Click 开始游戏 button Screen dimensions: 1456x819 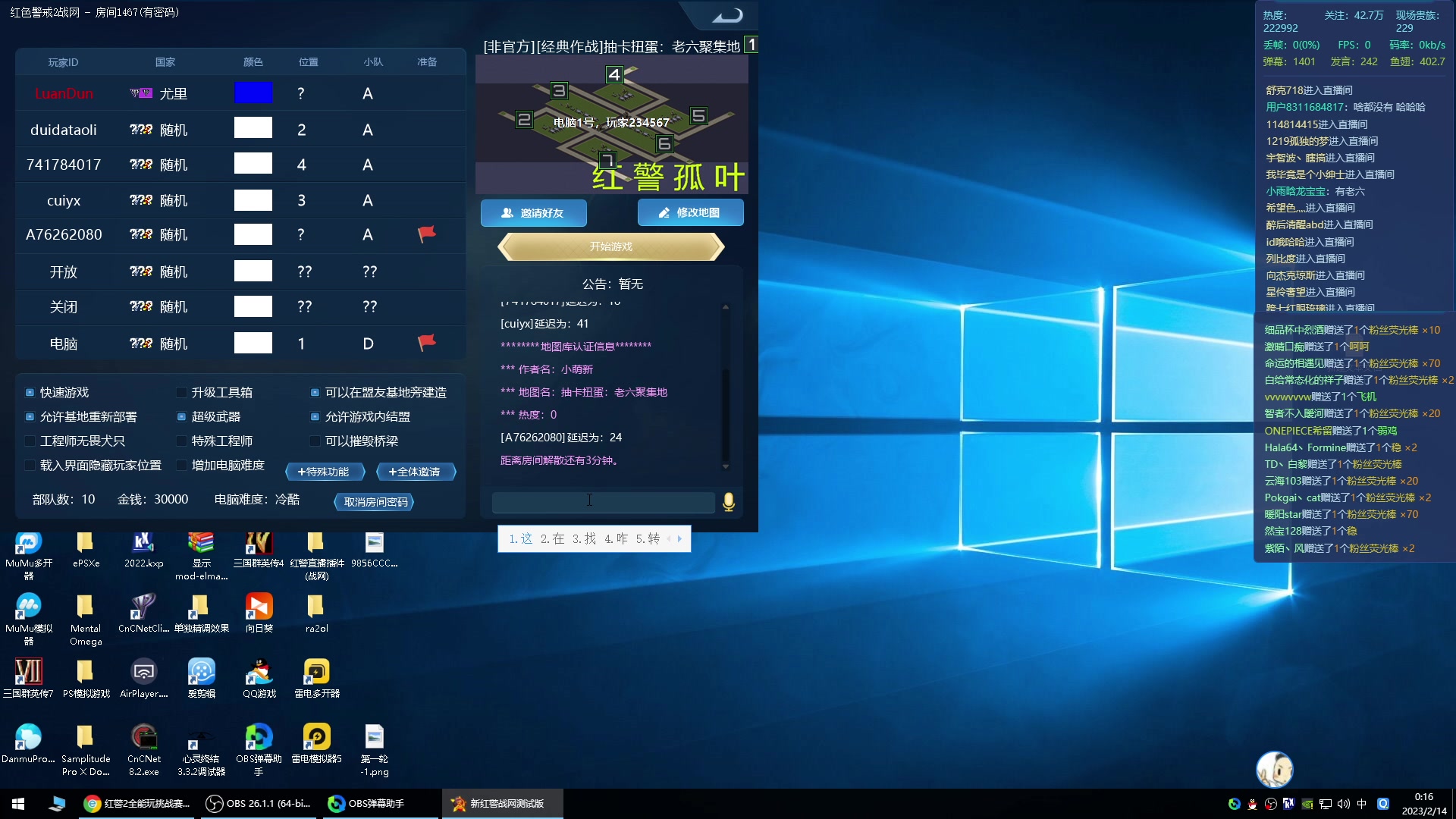pos(611,246)
